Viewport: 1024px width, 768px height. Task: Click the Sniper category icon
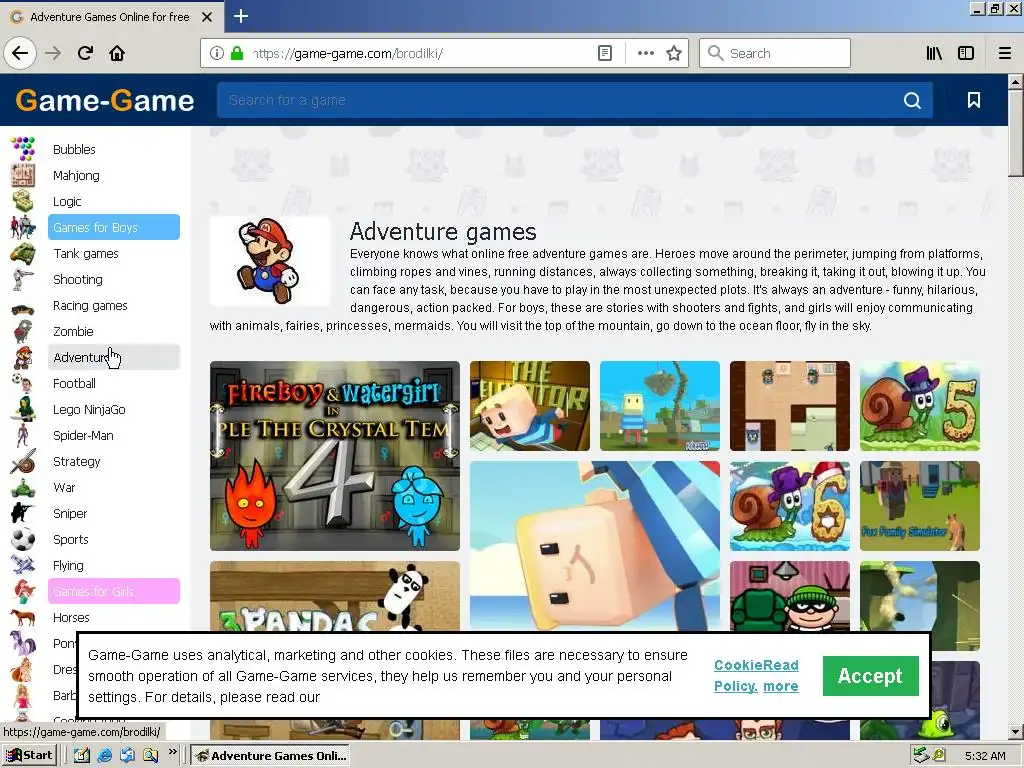tap(23, 514)
